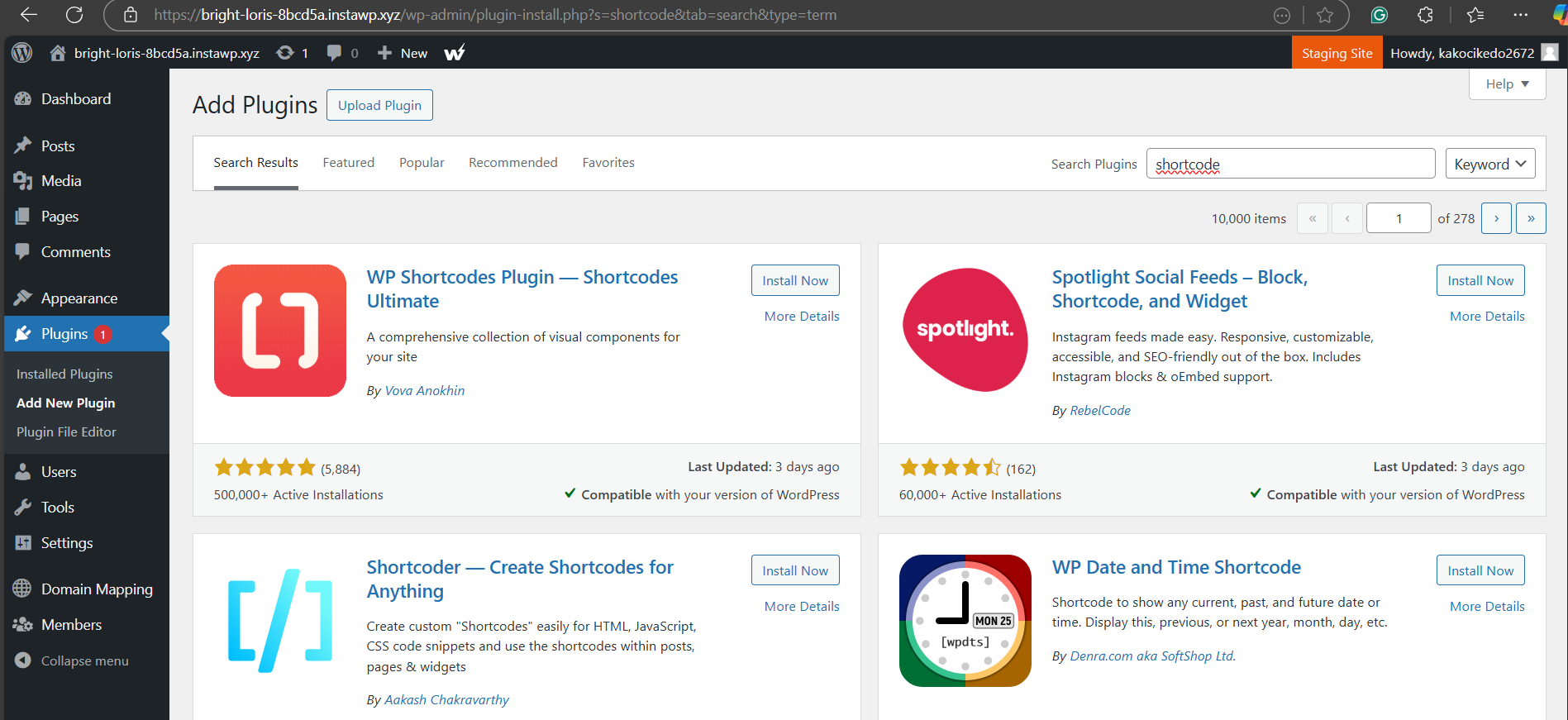This screenshot has height=720, width=1568.
Task: Open comments bubble in admin bar
Action: 342,53
